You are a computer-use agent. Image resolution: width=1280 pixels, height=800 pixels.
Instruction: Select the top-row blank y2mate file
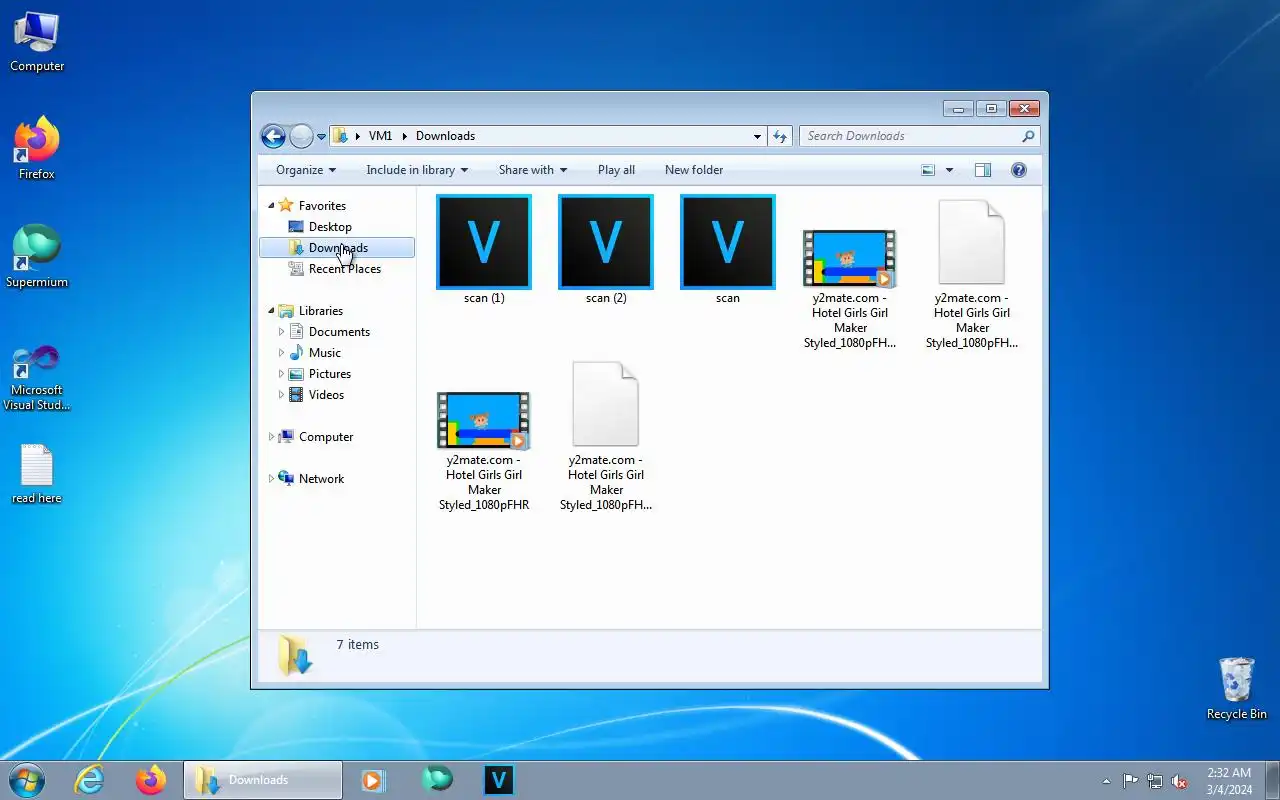(972, 274)
